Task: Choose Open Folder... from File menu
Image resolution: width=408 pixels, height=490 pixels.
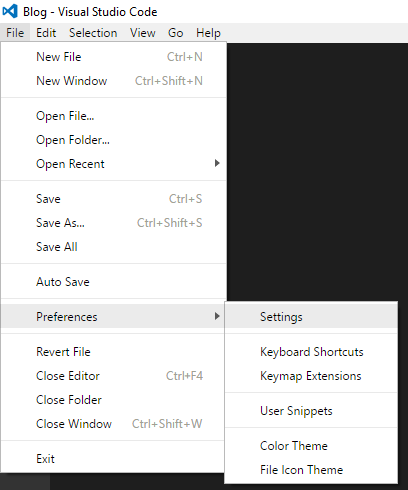Action: 114,140
